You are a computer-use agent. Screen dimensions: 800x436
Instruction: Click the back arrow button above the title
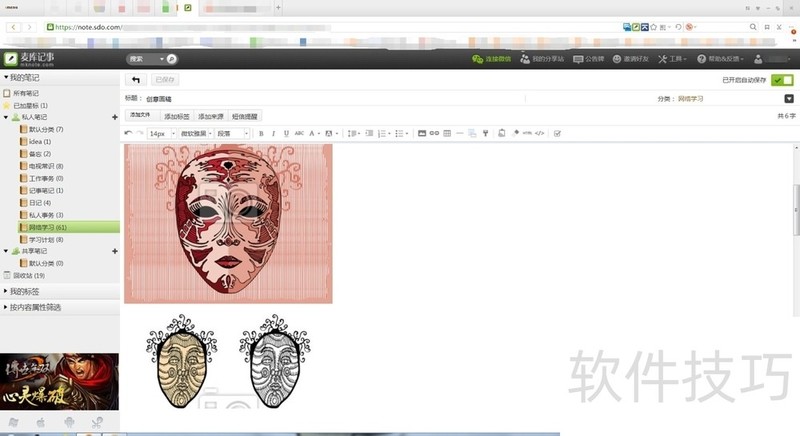[x=135, y=79]
